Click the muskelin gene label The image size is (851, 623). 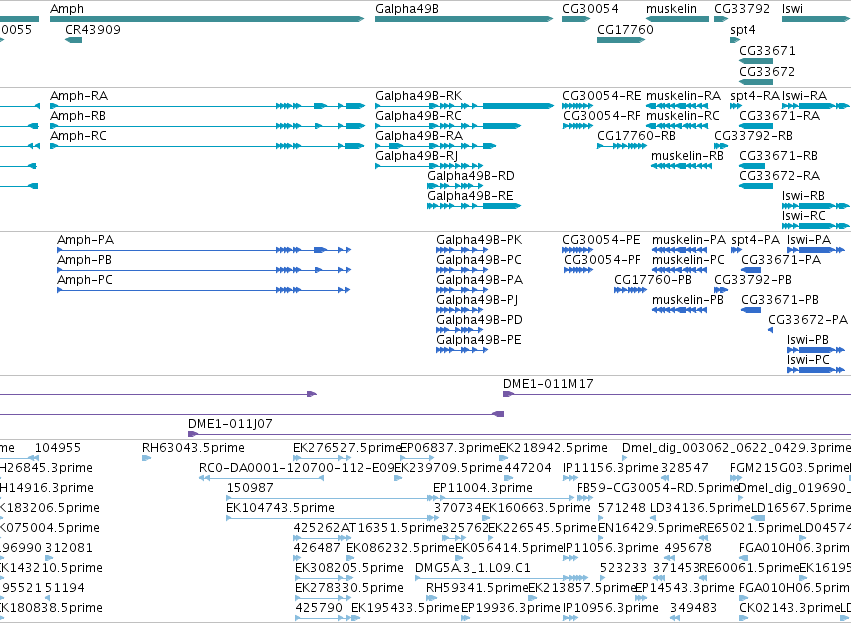click(671, 9)
